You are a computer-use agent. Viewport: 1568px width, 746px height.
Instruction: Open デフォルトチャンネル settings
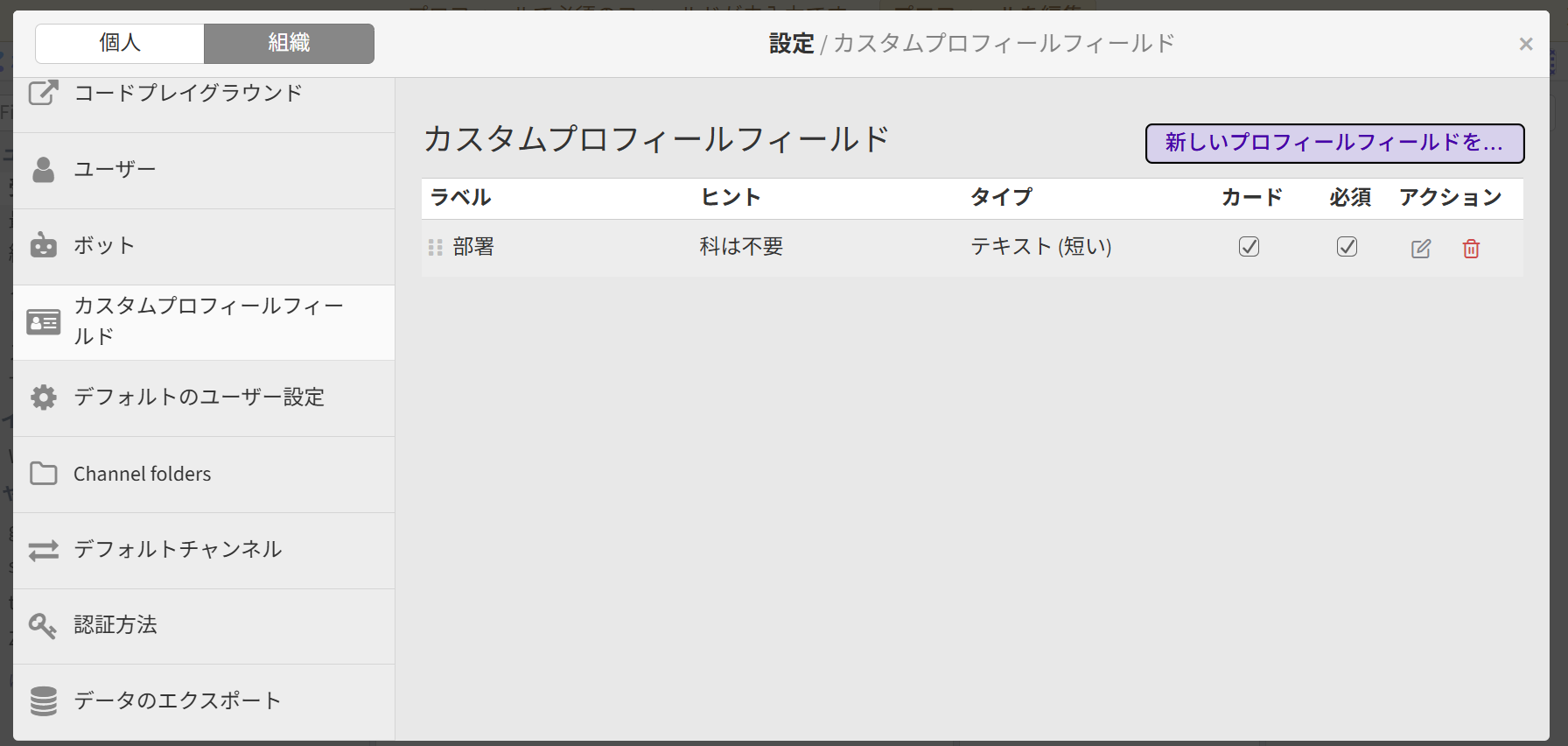[x=178, y=550]
